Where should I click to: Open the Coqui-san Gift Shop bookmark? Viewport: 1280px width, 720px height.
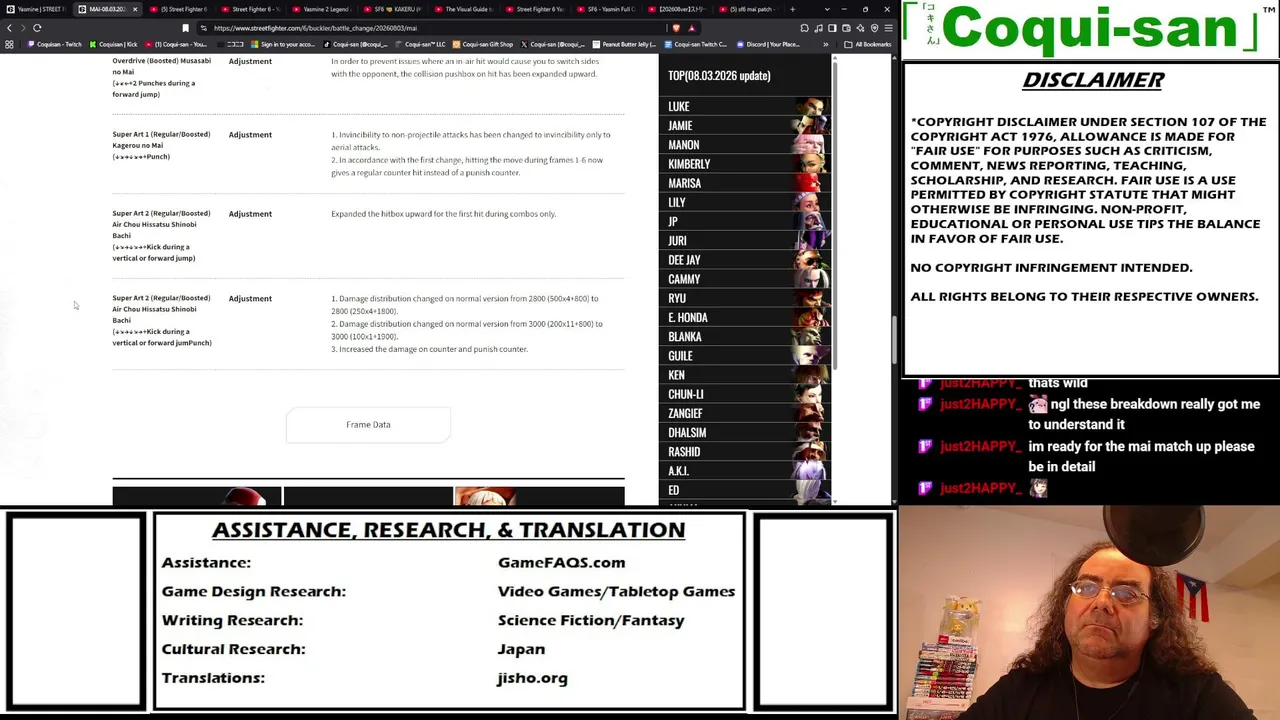(x=483, y=44)
